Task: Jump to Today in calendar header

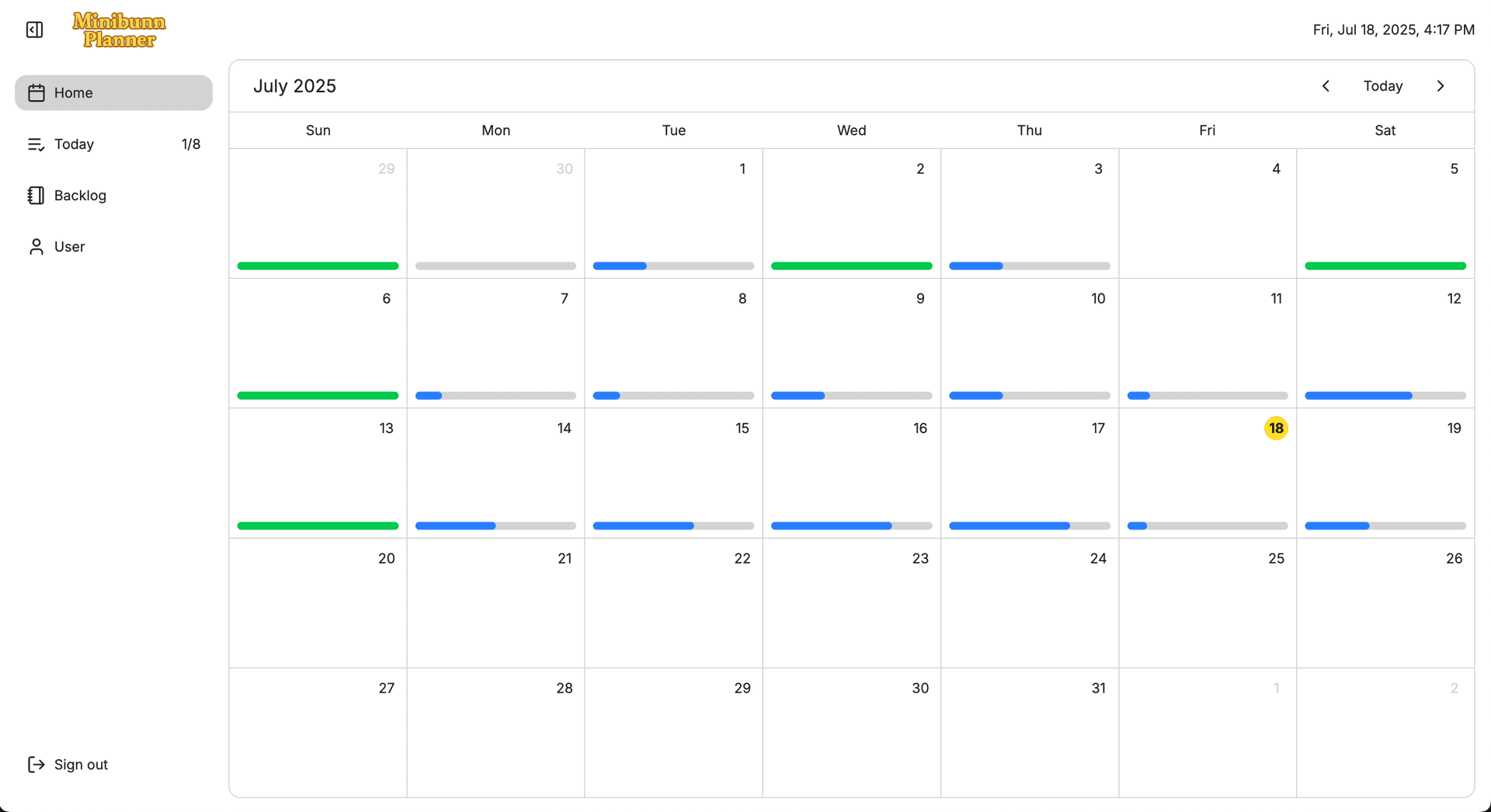Action: (x=1382, y=86)
